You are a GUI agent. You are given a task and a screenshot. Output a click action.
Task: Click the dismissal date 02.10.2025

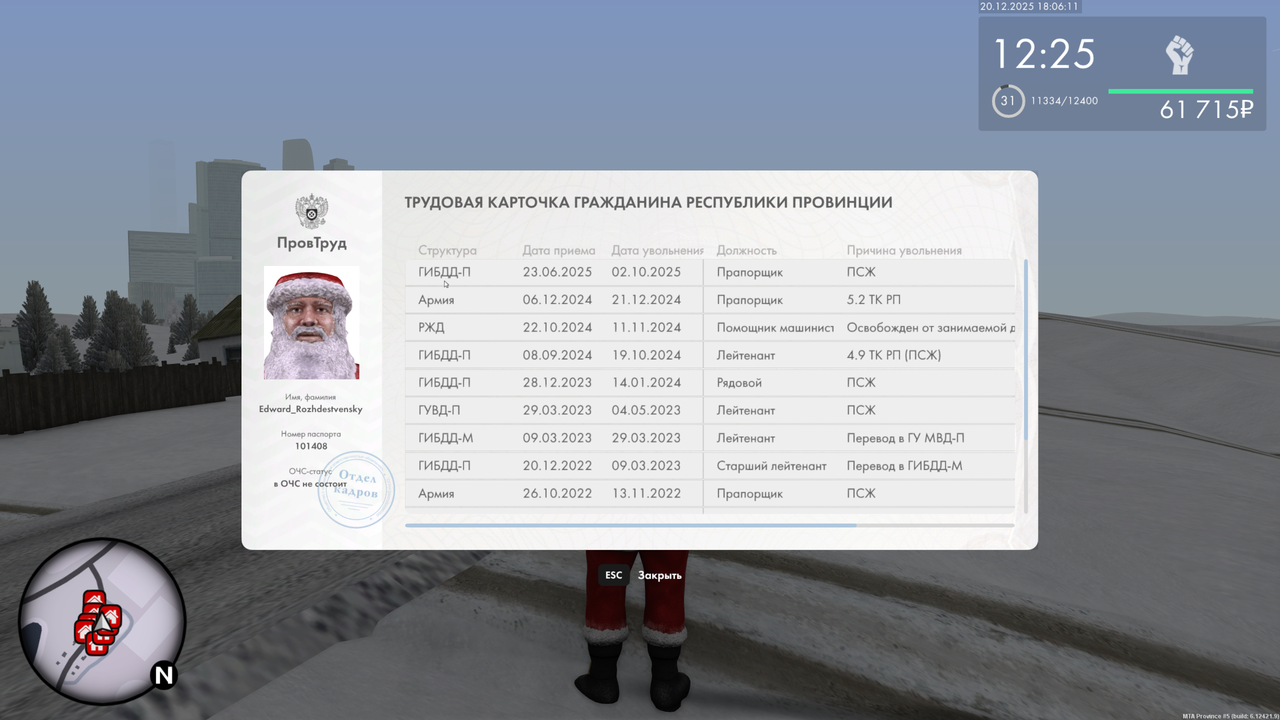click(646, 272)
